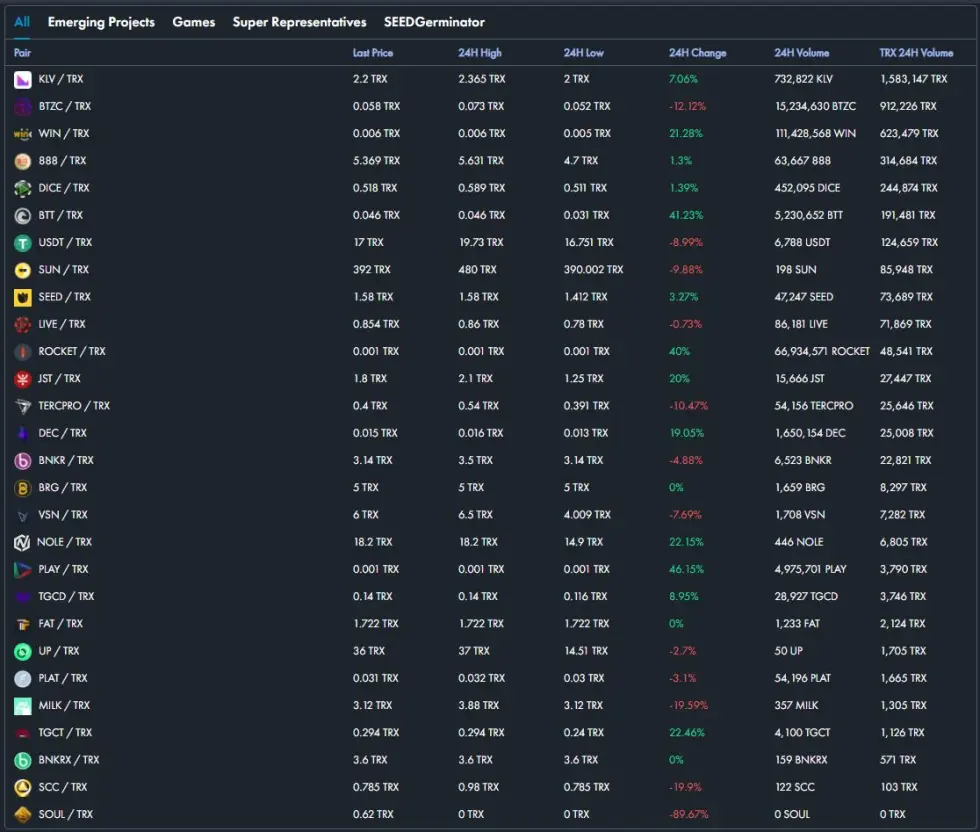The width and height of the screenshot is (980, 832).
Task: Click the ROCKET token icon
Action: click(22, 352)
